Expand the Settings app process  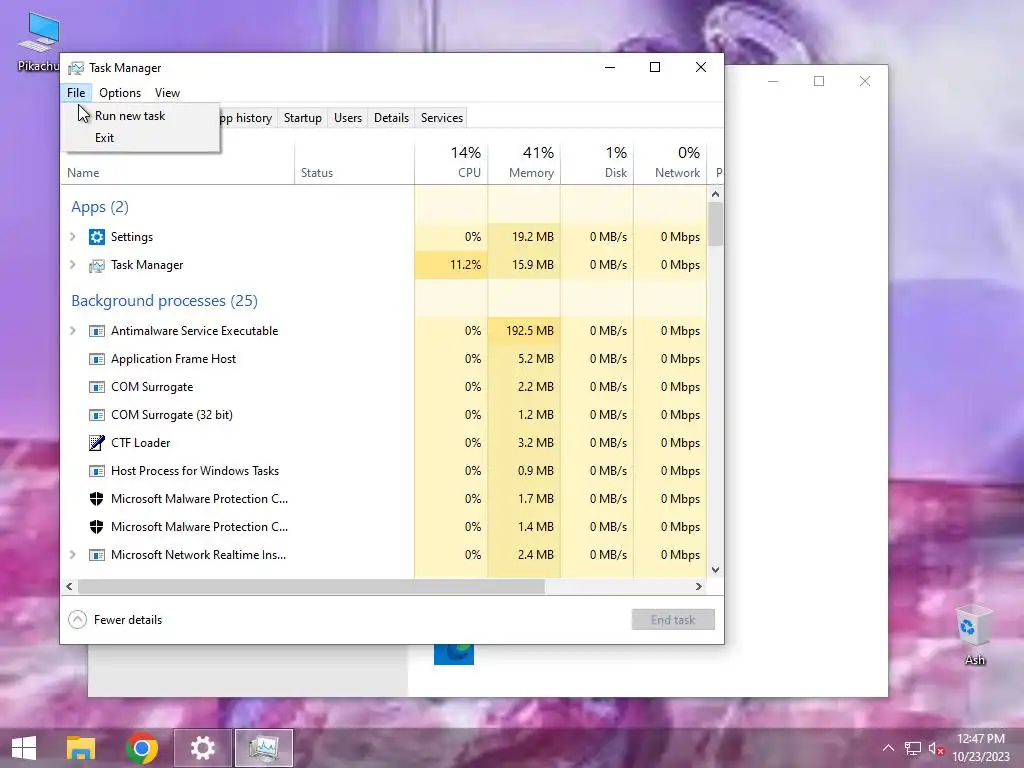73,236
